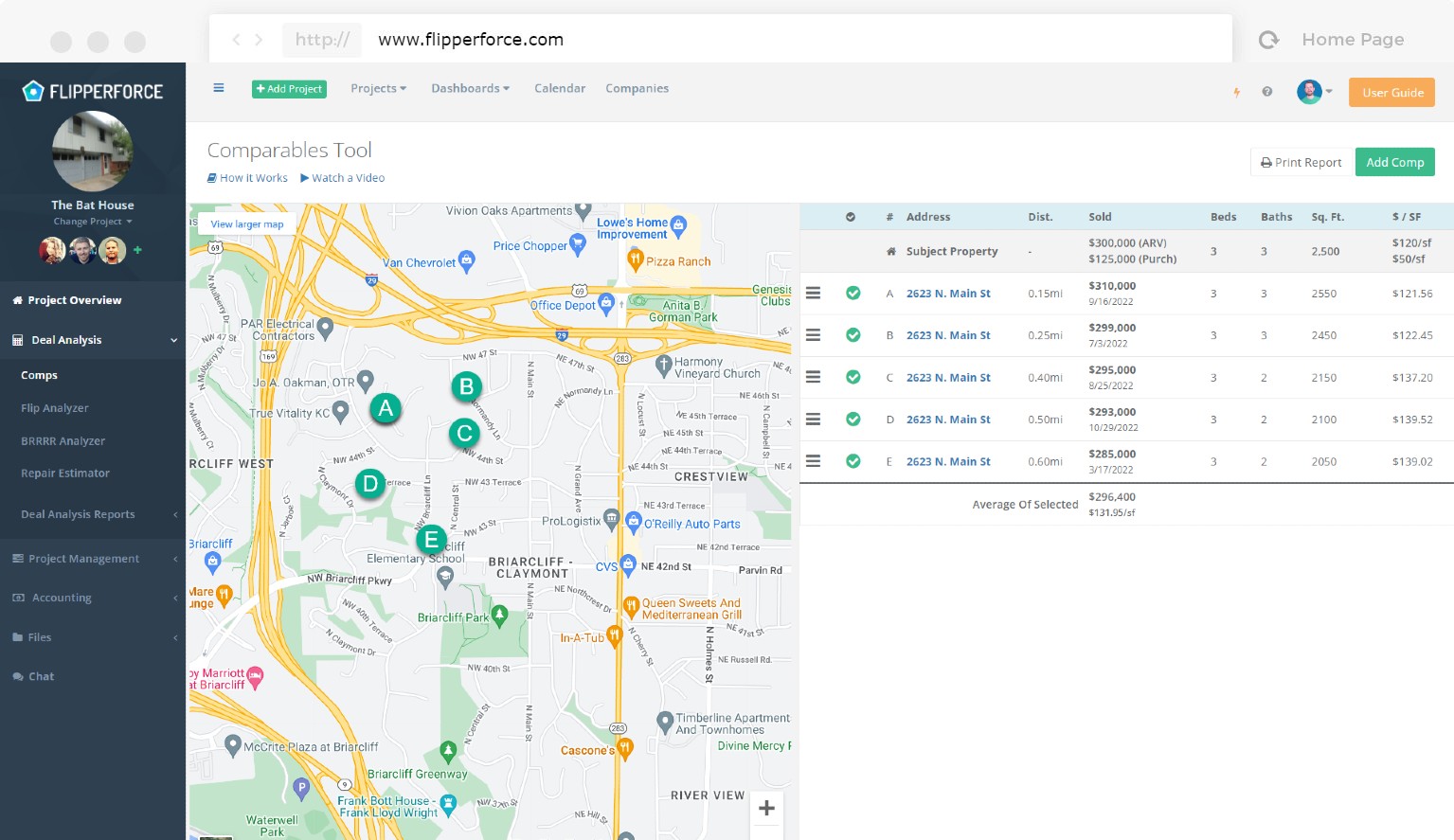Zoom in the map with plus button

point(766,808)
